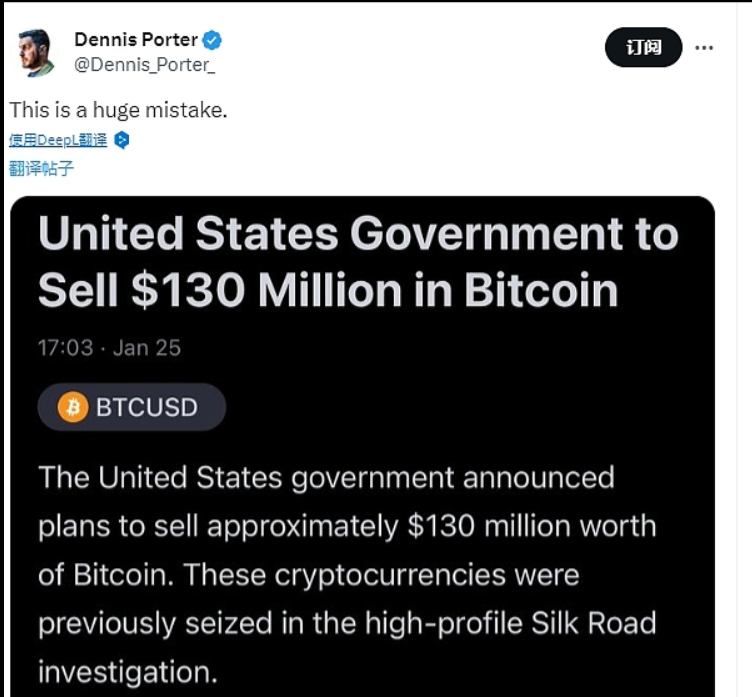Viewport: 752px width, 697px height.
Task: Click the "United States Government to" headline
Action: pyautogui.click(x=358, y=235)
